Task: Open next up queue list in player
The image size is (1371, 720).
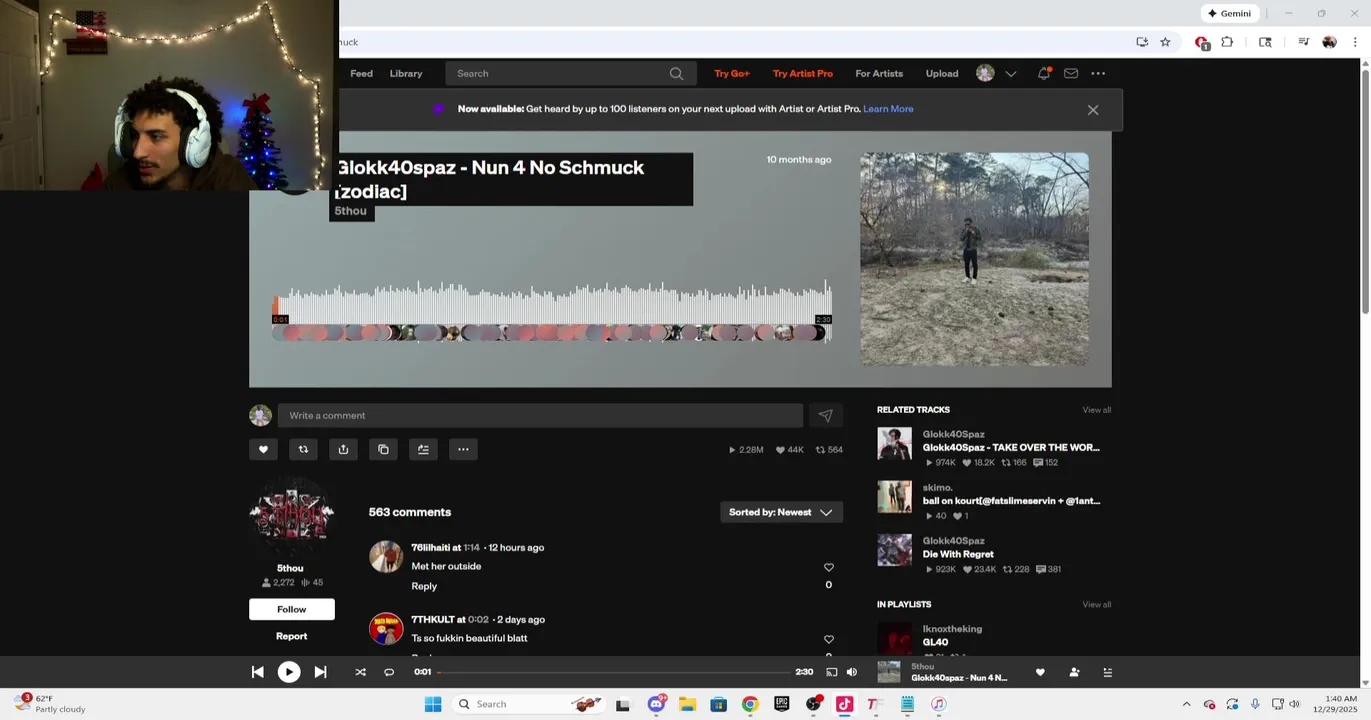Action: (1107, 672)
